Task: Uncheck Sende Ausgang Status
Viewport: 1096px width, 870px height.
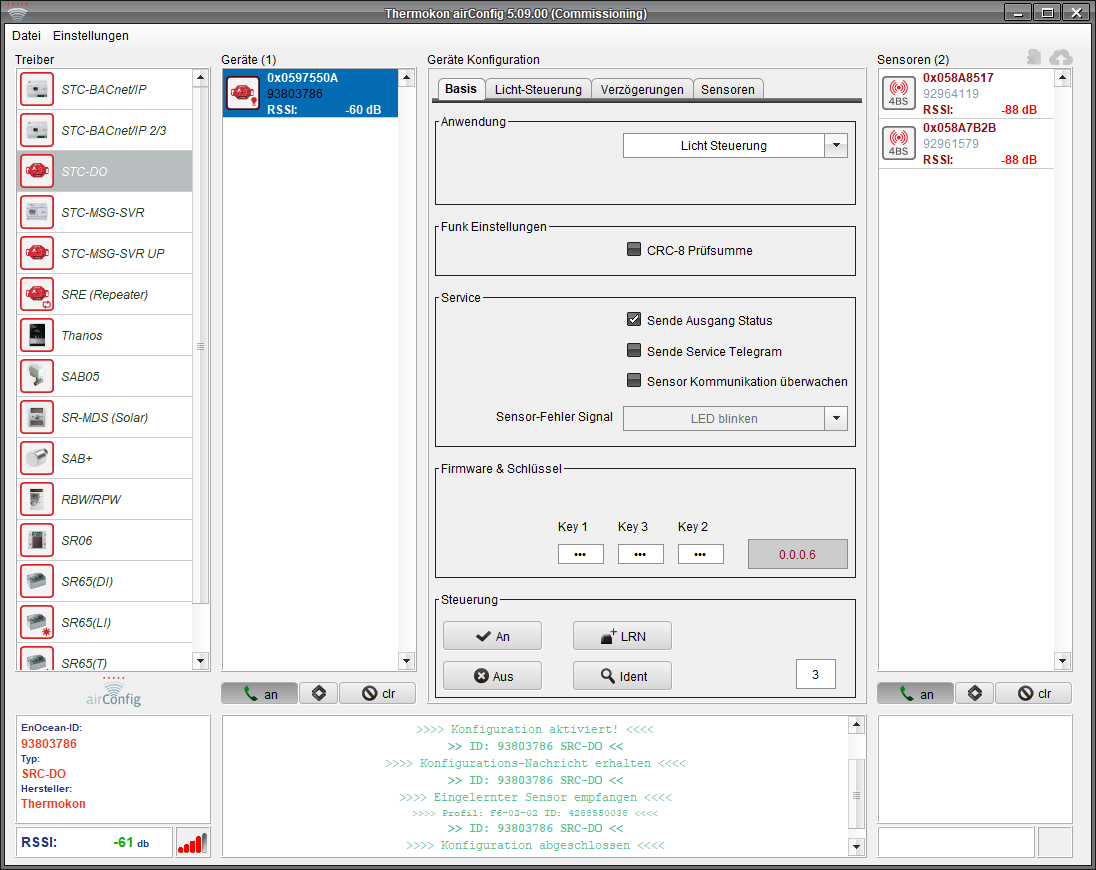Action: (x=633, y=320)
